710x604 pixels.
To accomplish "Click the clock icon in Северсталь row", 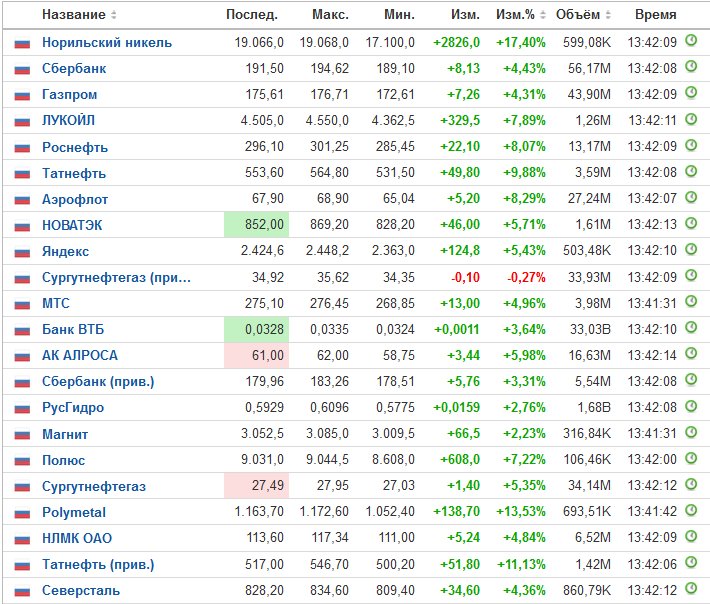I will [691, 589].
